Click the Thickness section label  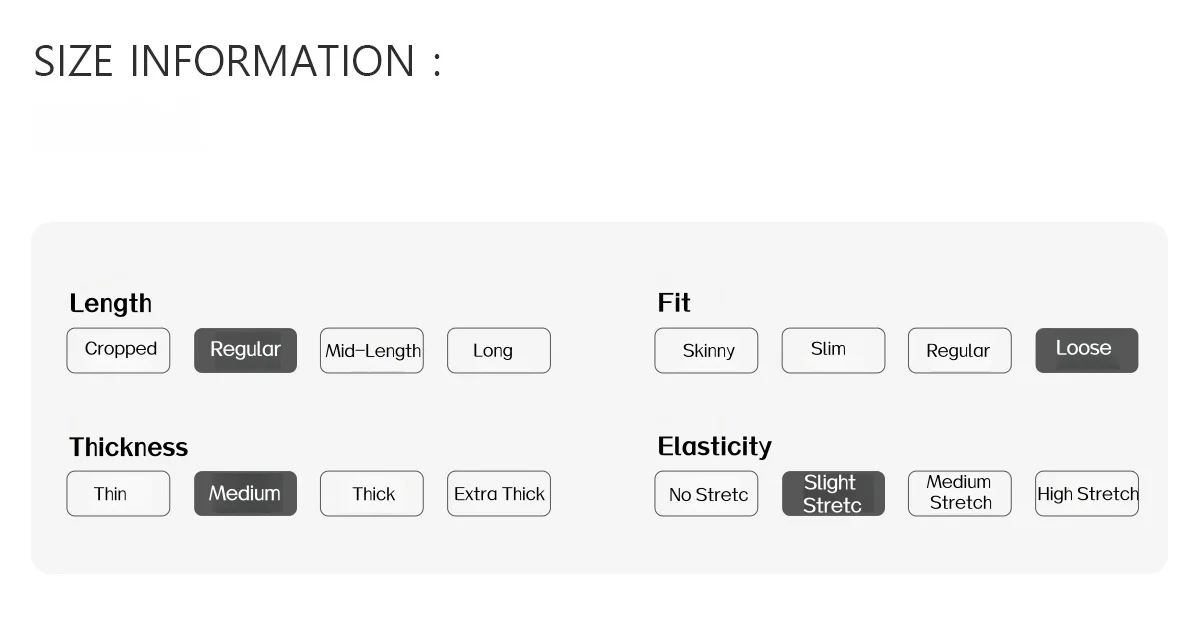click(128, 446)
